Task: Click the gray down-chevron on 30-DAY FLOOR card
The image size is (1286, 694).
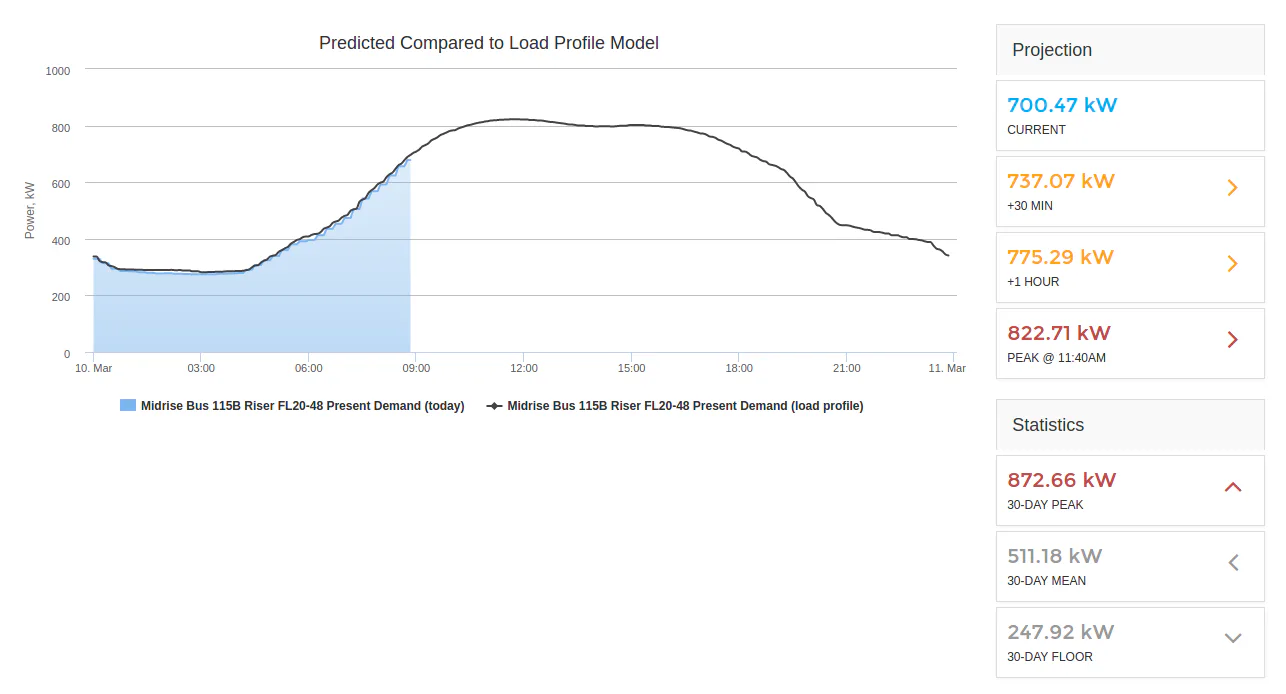Action: tap(1233, 638)
